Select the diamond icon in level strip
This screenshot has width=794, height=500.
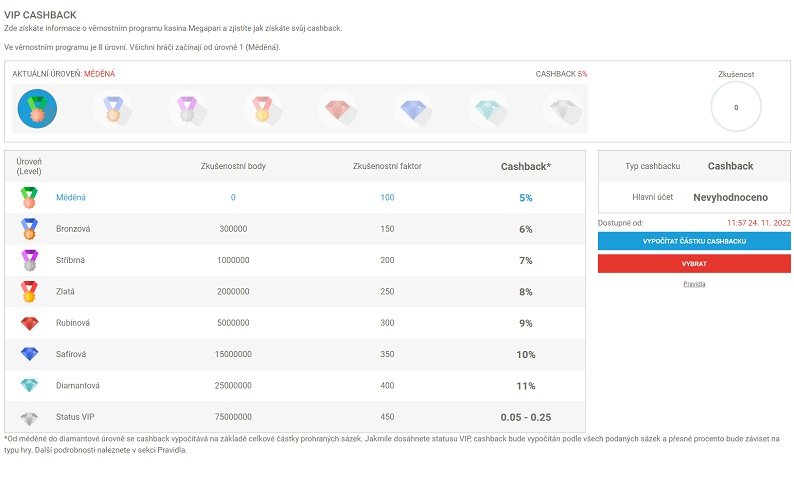coord(487,108)
